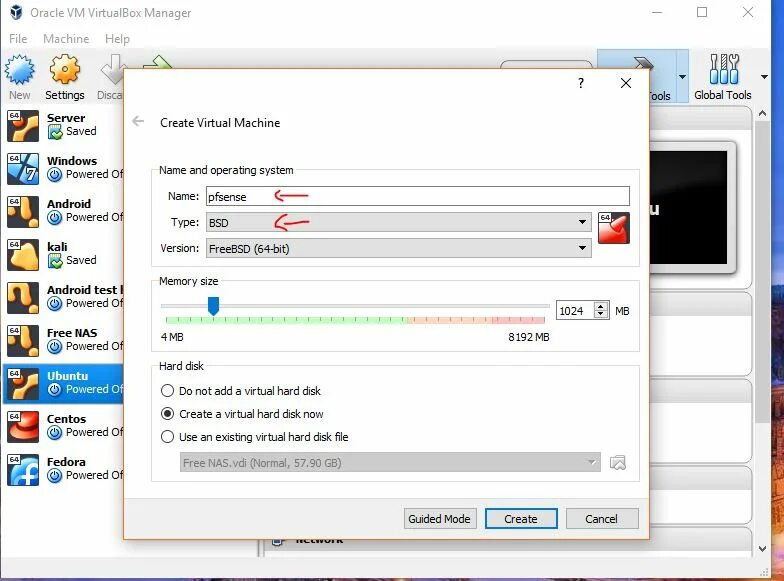
Task: Expand the Machine Tools dropdown arrow
Action: click(682, 76)
